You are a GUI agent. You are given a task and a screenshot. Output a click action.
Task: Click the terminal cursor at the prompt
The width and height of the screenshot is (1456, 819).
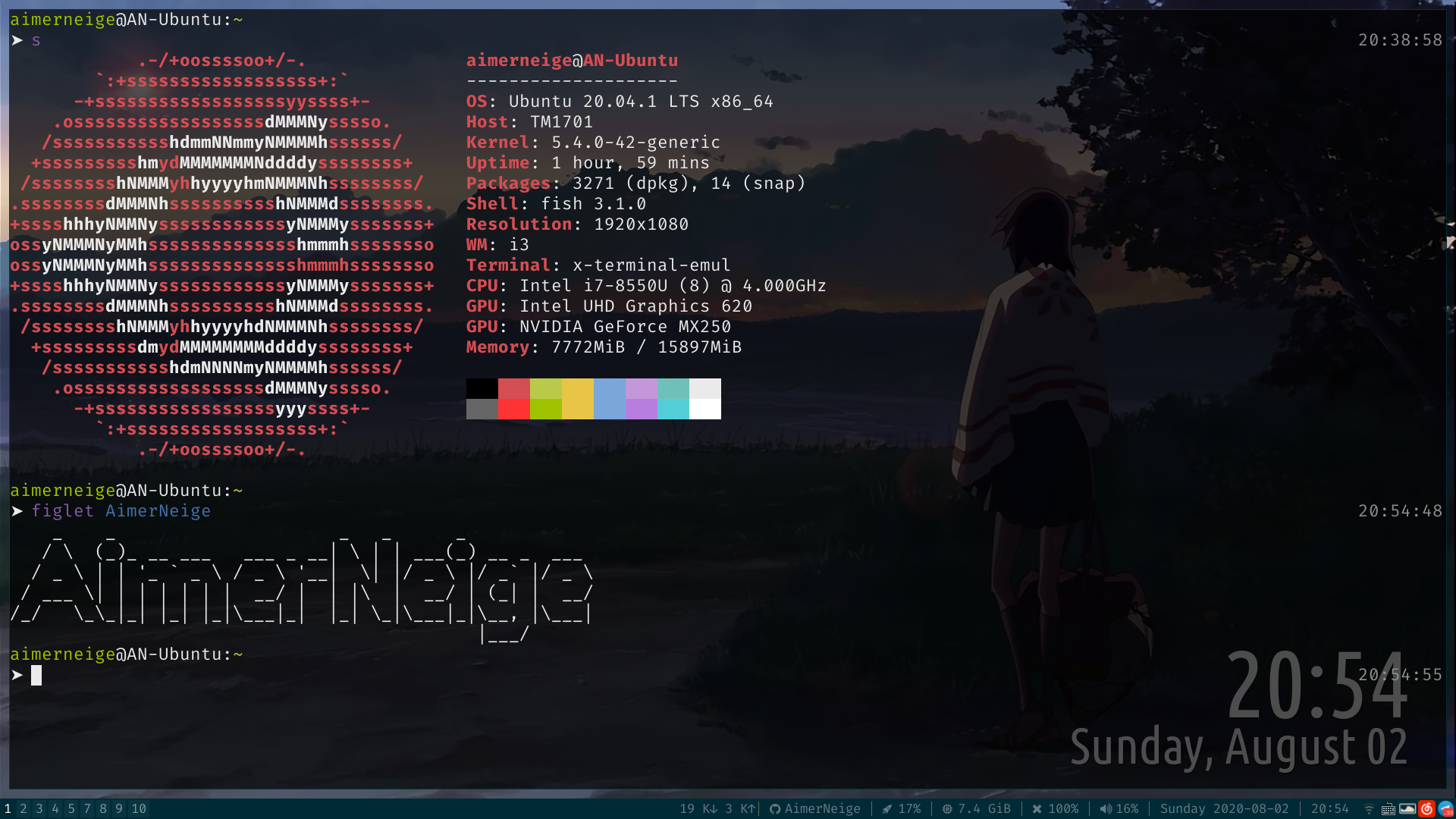[x=36, y=675]
